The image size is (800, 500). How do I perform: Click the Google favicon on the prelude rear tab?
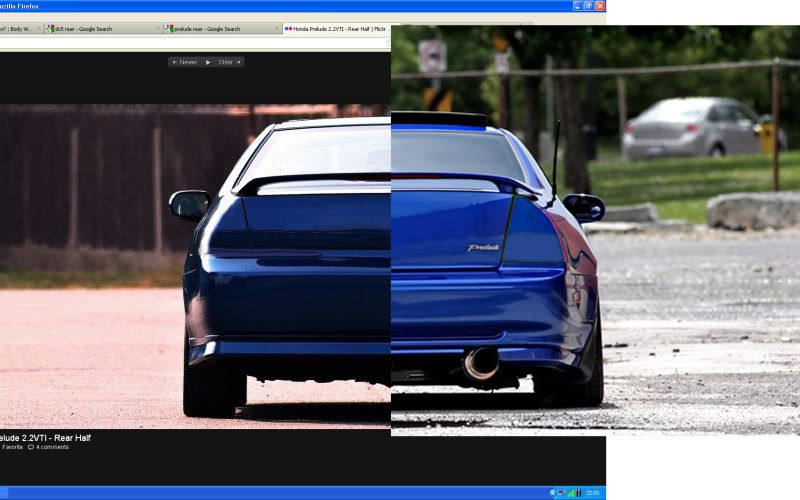point(170,29)
